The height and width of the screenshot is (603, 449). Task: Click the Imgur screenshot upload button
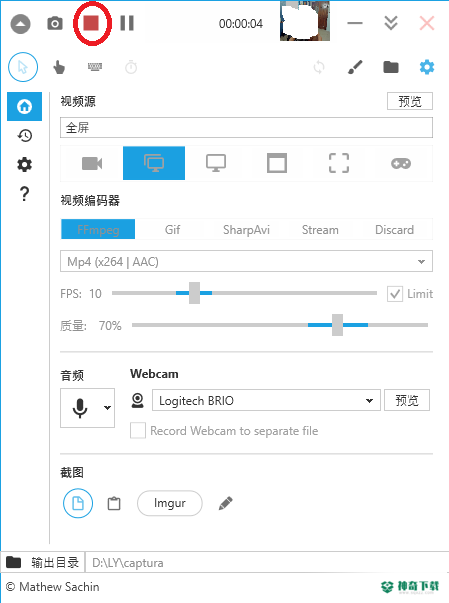click(170, 503)
